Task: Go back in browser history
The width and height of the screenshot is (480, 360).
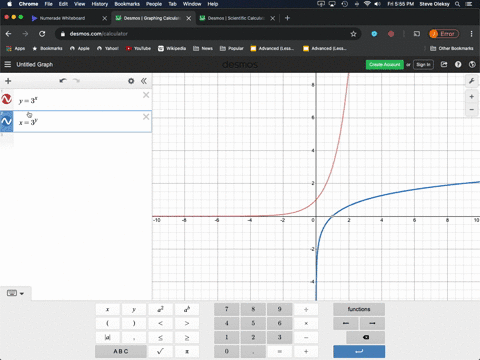Action: 9,34
